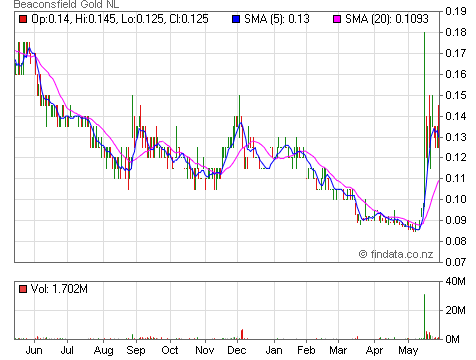Click the 0.08 price axis label
The width and height of the screenshot is (476, 360).
pyautogui.click(x=456, y=241)
